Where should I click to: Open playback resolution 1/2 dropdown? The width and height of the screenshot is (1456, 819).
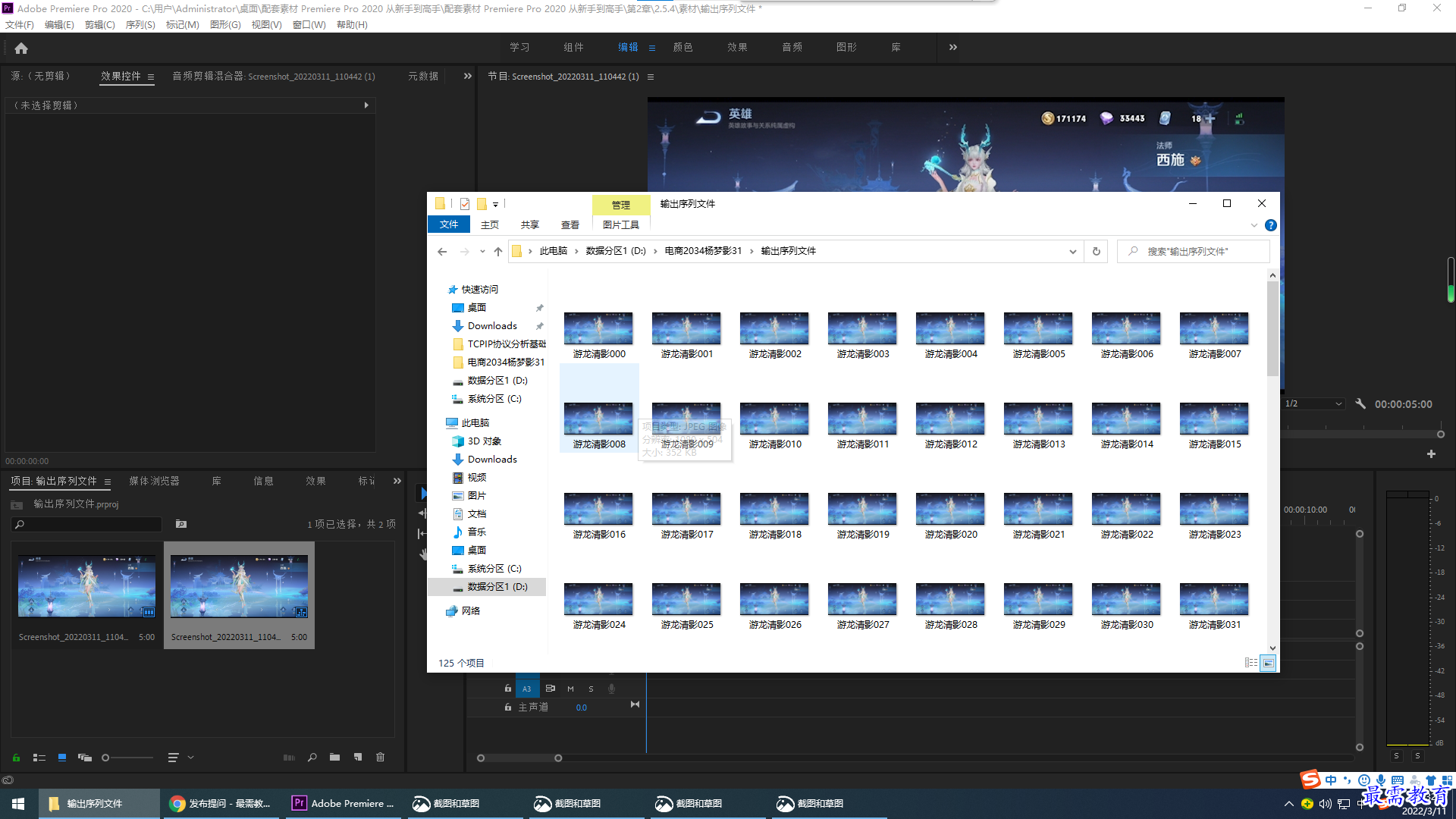tap(1314, 404)
